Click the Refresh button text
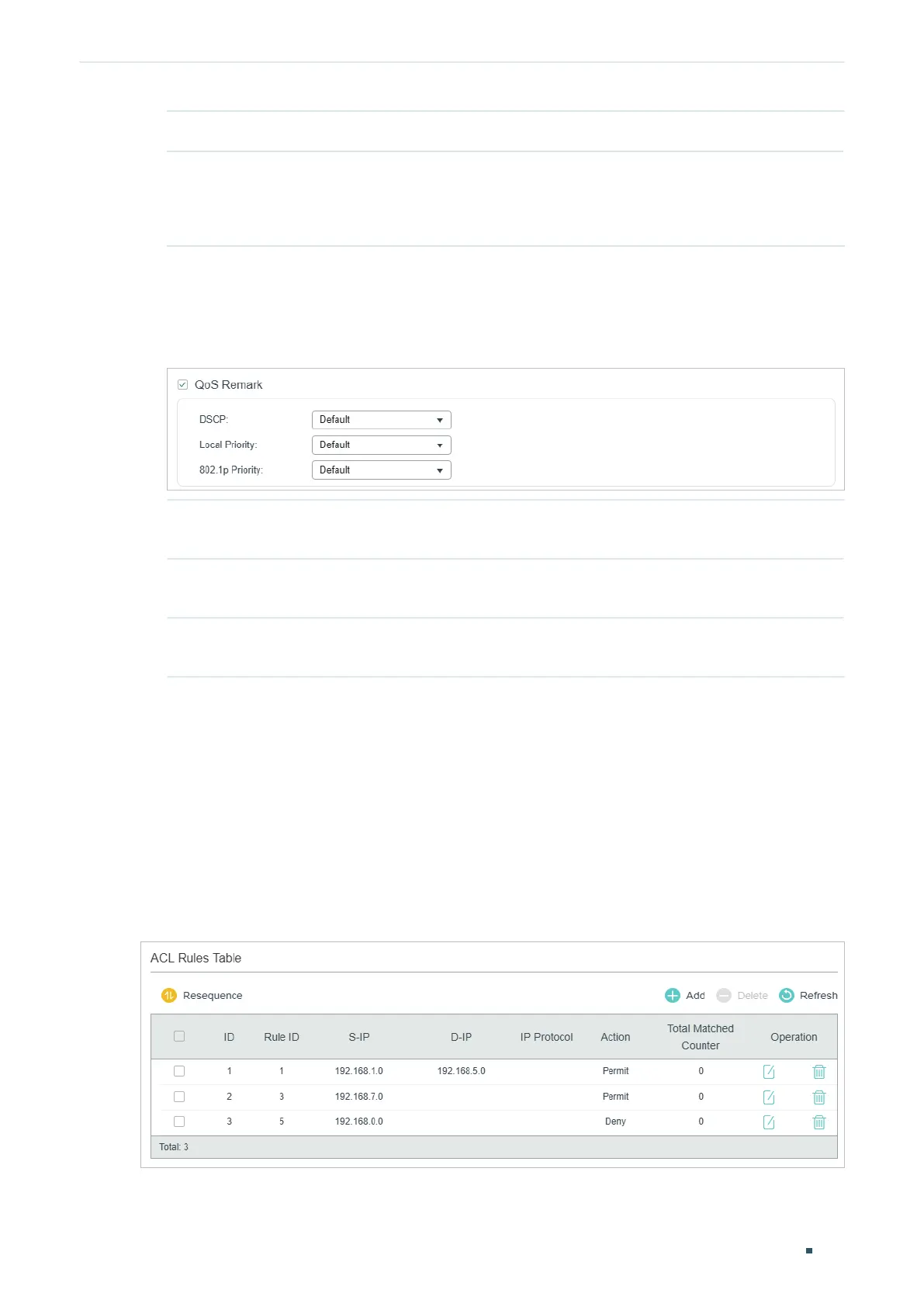 [x=818, y=995]
